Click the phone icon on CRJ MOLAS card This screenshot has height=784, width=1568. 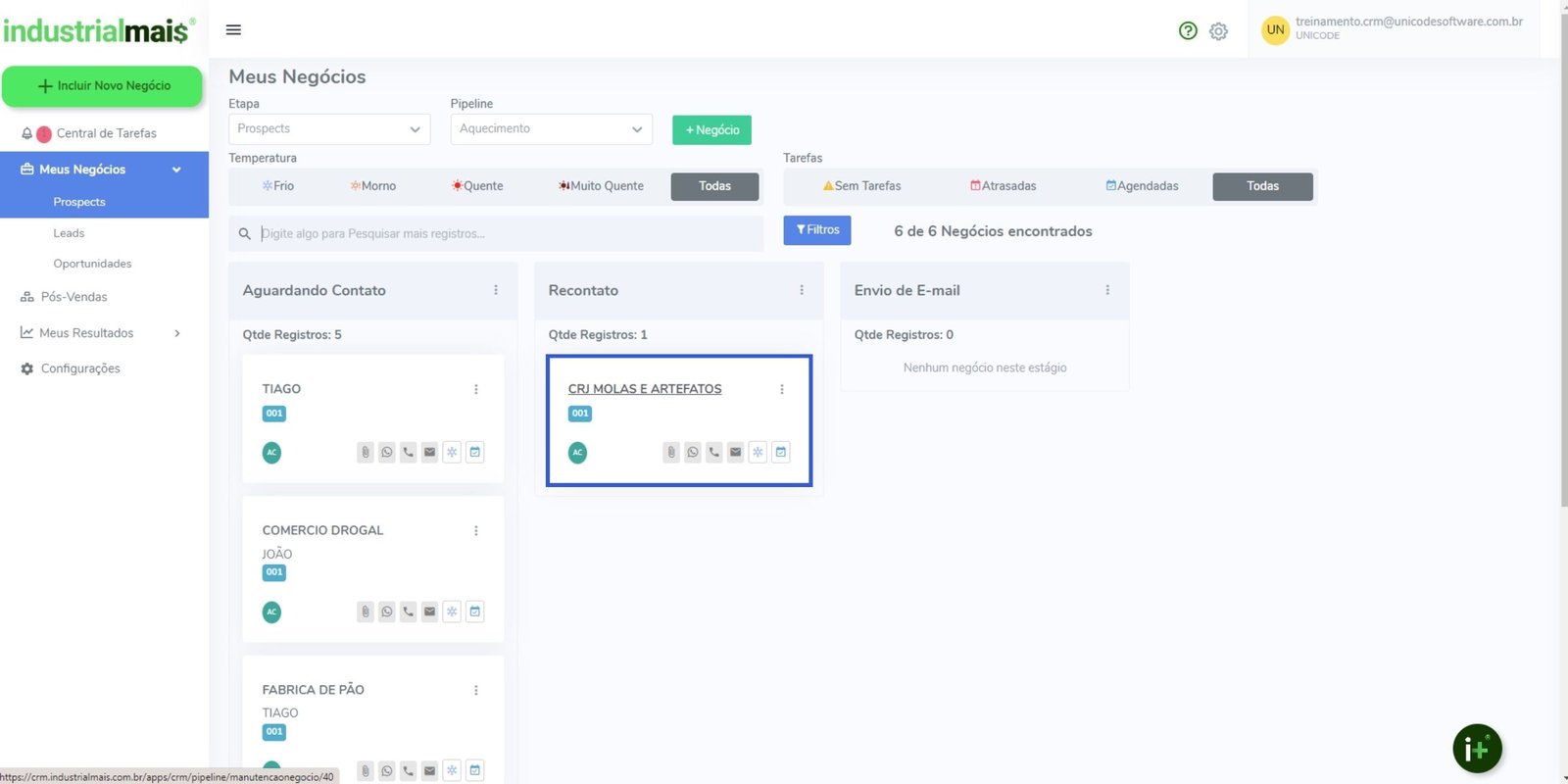point(714,452)
